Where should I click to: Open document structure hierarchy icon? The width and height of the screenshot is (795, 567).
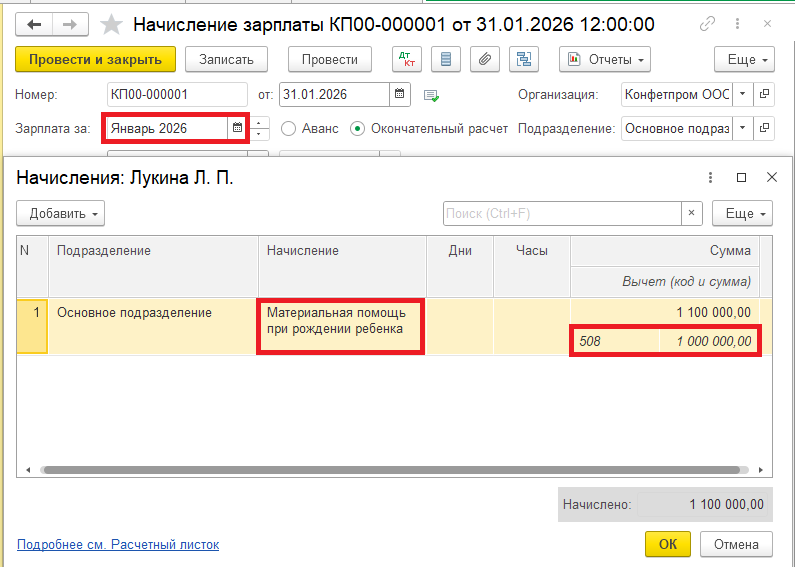click(x=524, y=59)
